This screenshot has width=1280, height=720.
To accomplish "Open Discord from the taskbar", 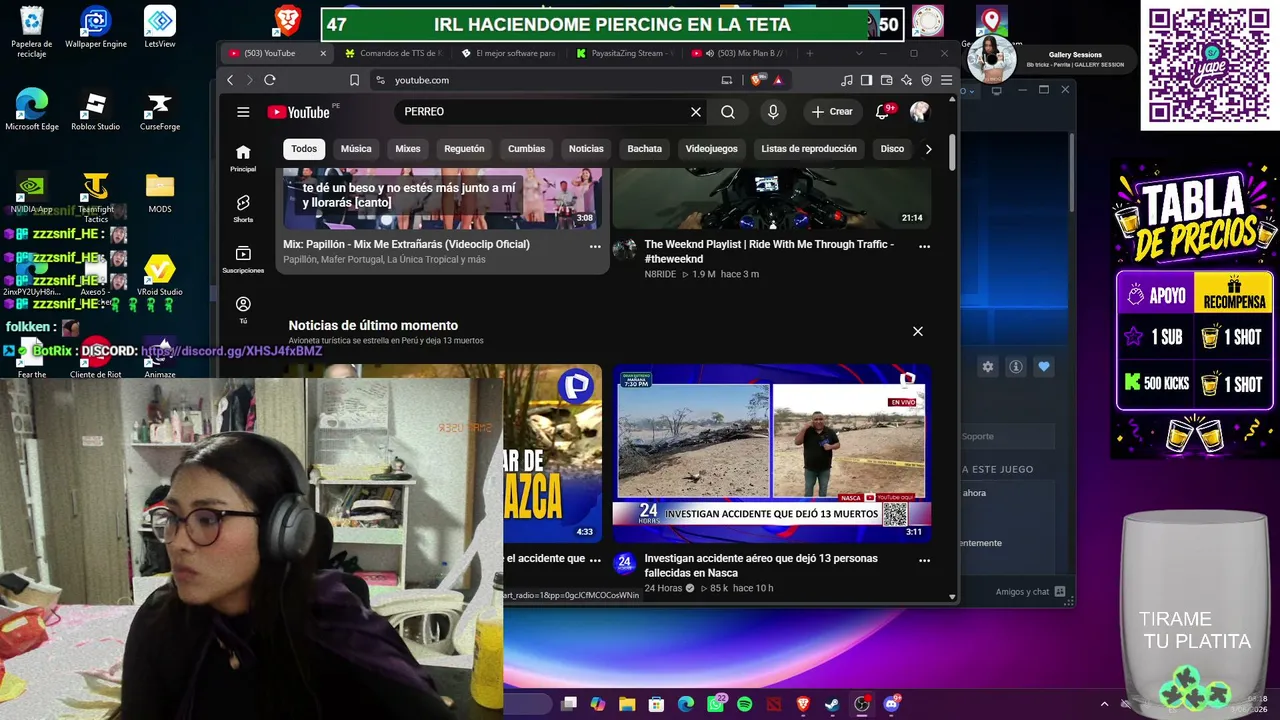I will [891, 704].
